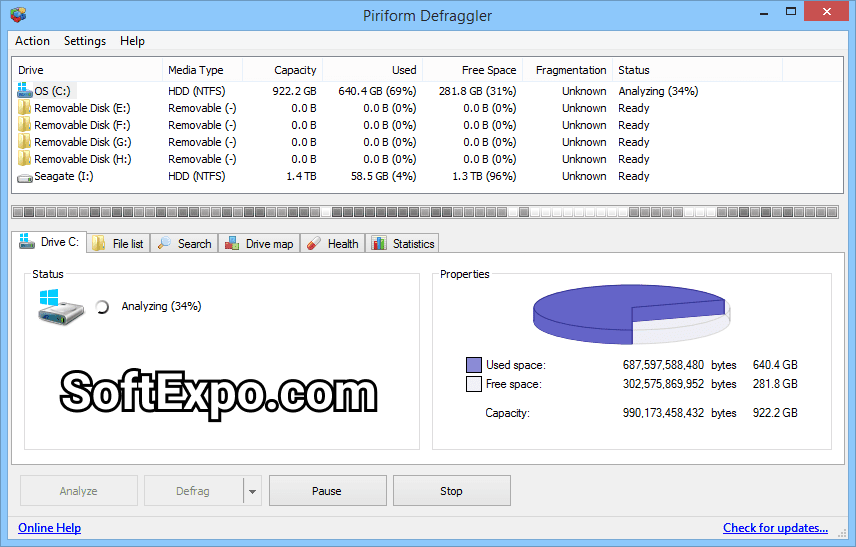Image resolution: width=856 pixels, height=547 pixels.
Task: Click the 1.3 TB (96%) free space cell
Action: tap(484, 176)
